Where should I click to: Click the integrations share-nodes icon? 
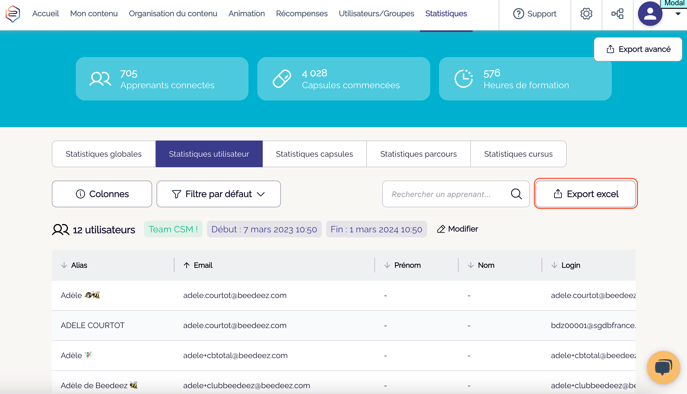(x=617, y=14)
